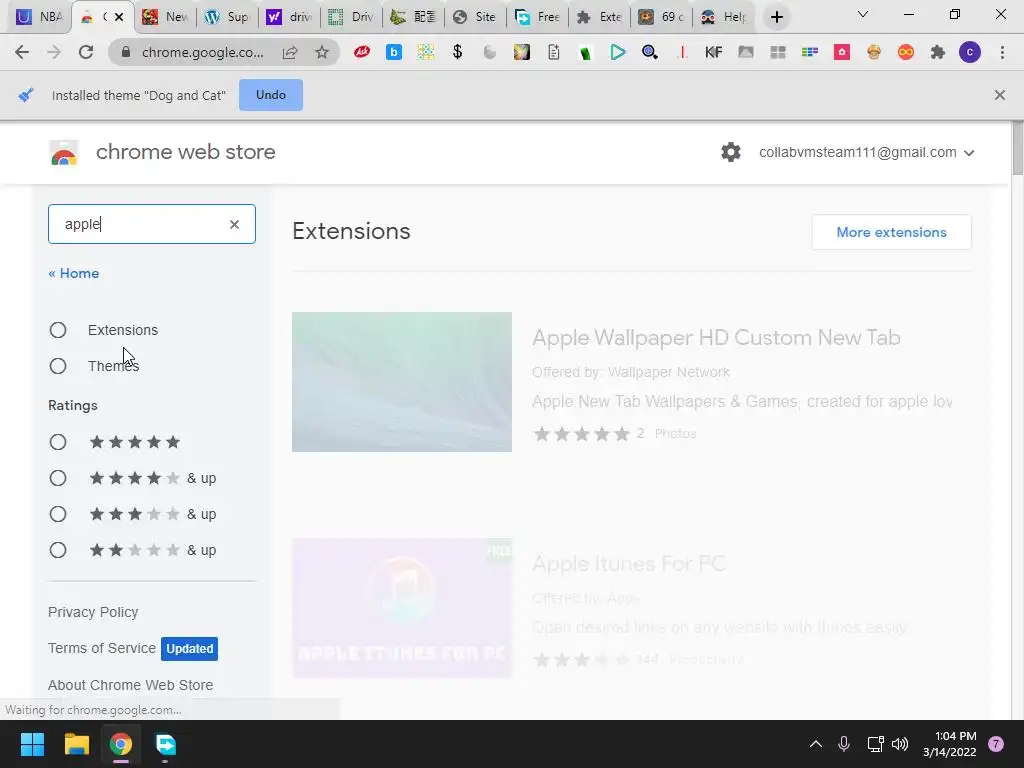
Task: Click the Ask extension icon in toolbar
Action: (x=361, y=52)
